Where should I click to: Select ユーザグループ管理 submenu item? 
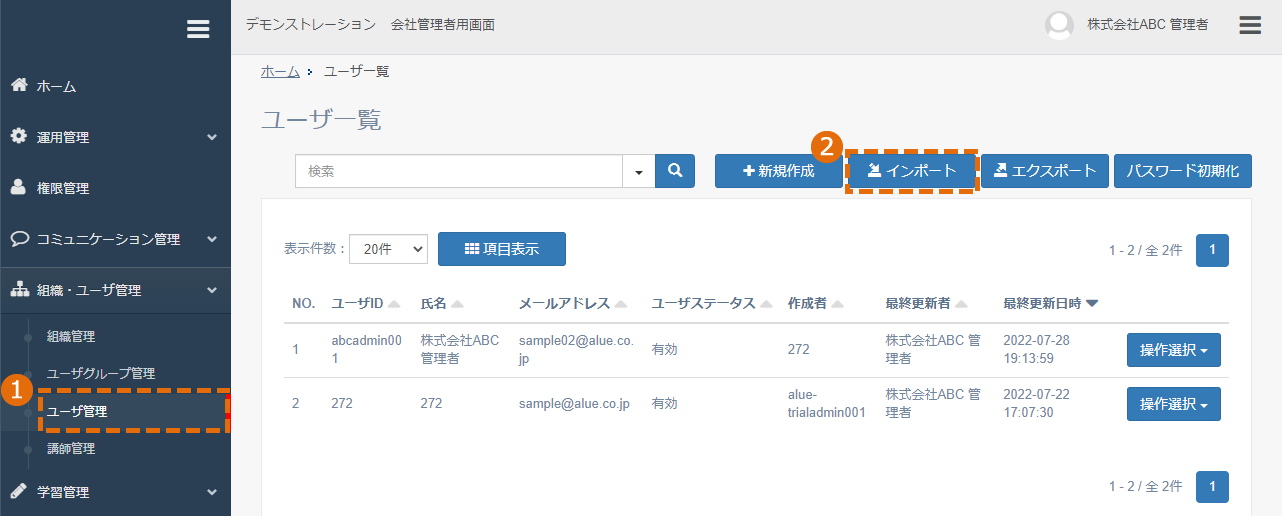pos(101,373)
